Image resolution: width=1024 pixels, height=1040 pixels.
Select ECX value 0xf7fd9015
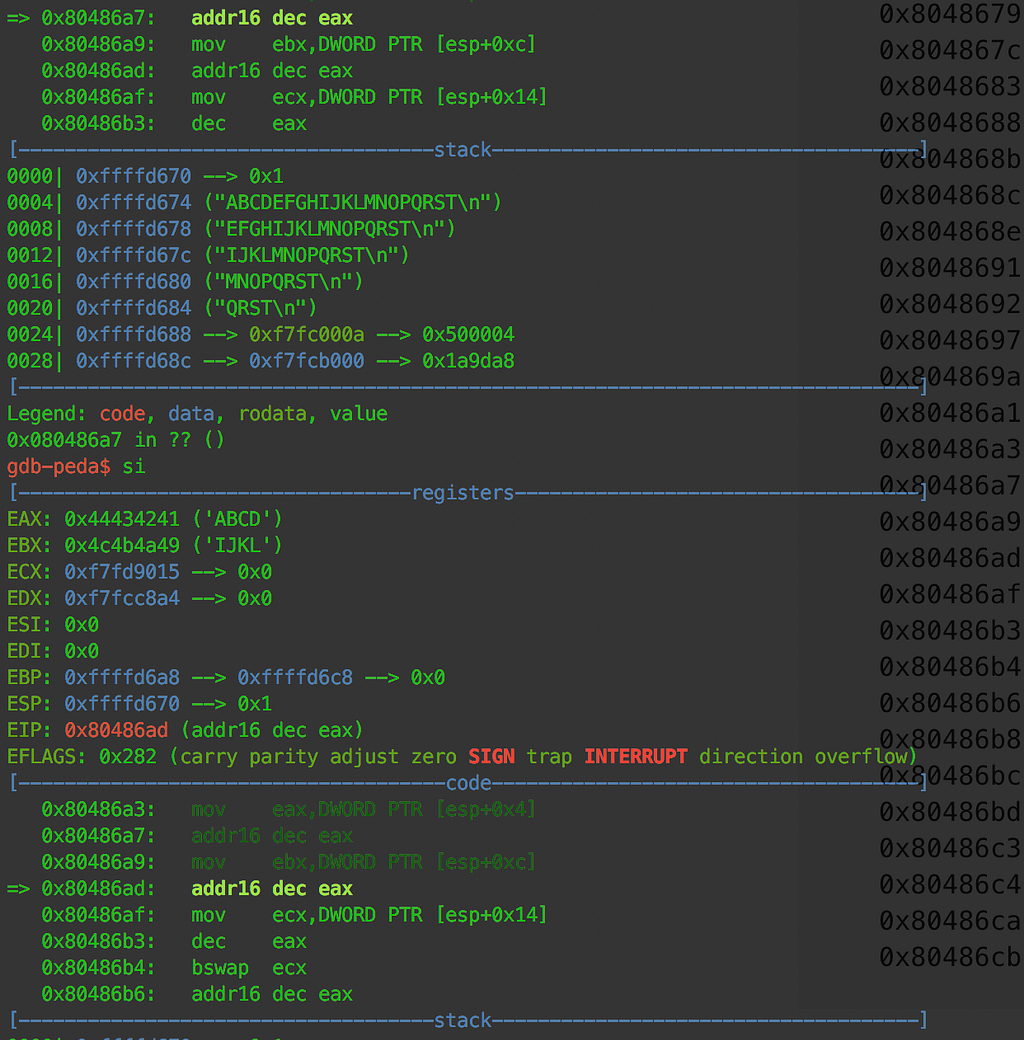122,572
